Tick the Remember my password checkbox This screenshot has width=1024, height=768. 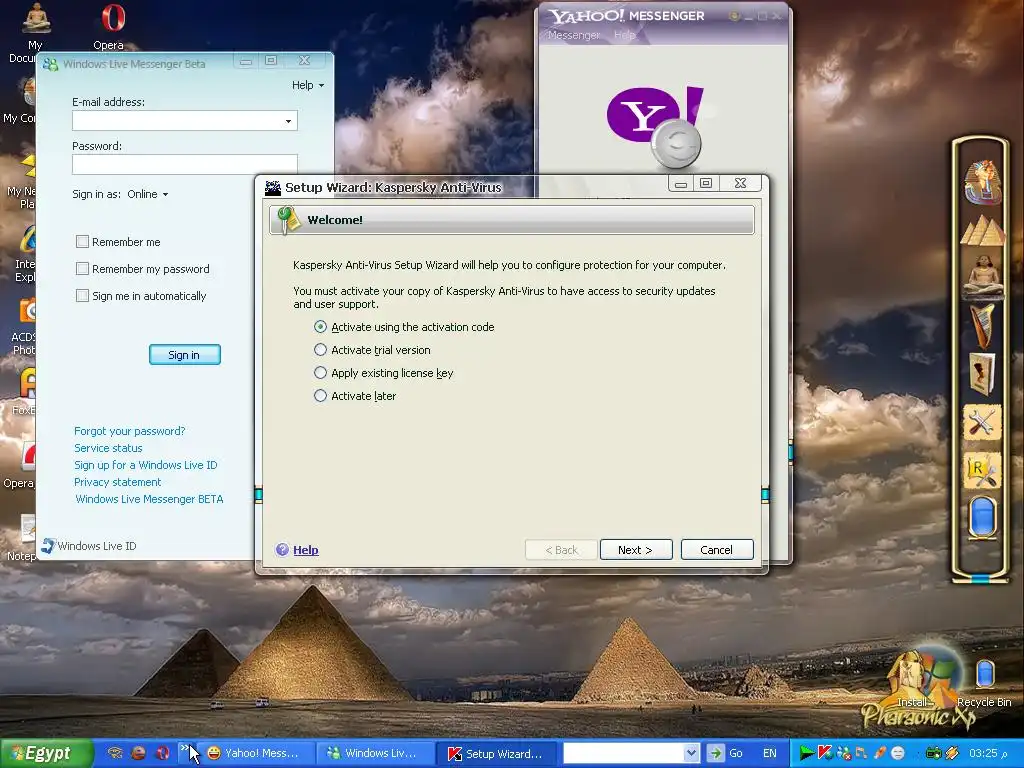click(82, 268)
